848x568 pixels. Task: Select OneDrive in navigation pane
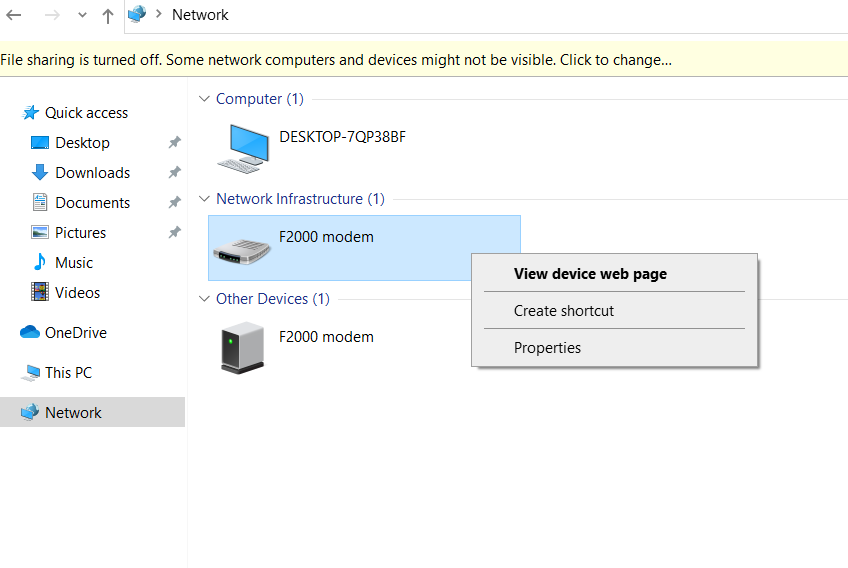pyautogui.click(x=76, y=333)
